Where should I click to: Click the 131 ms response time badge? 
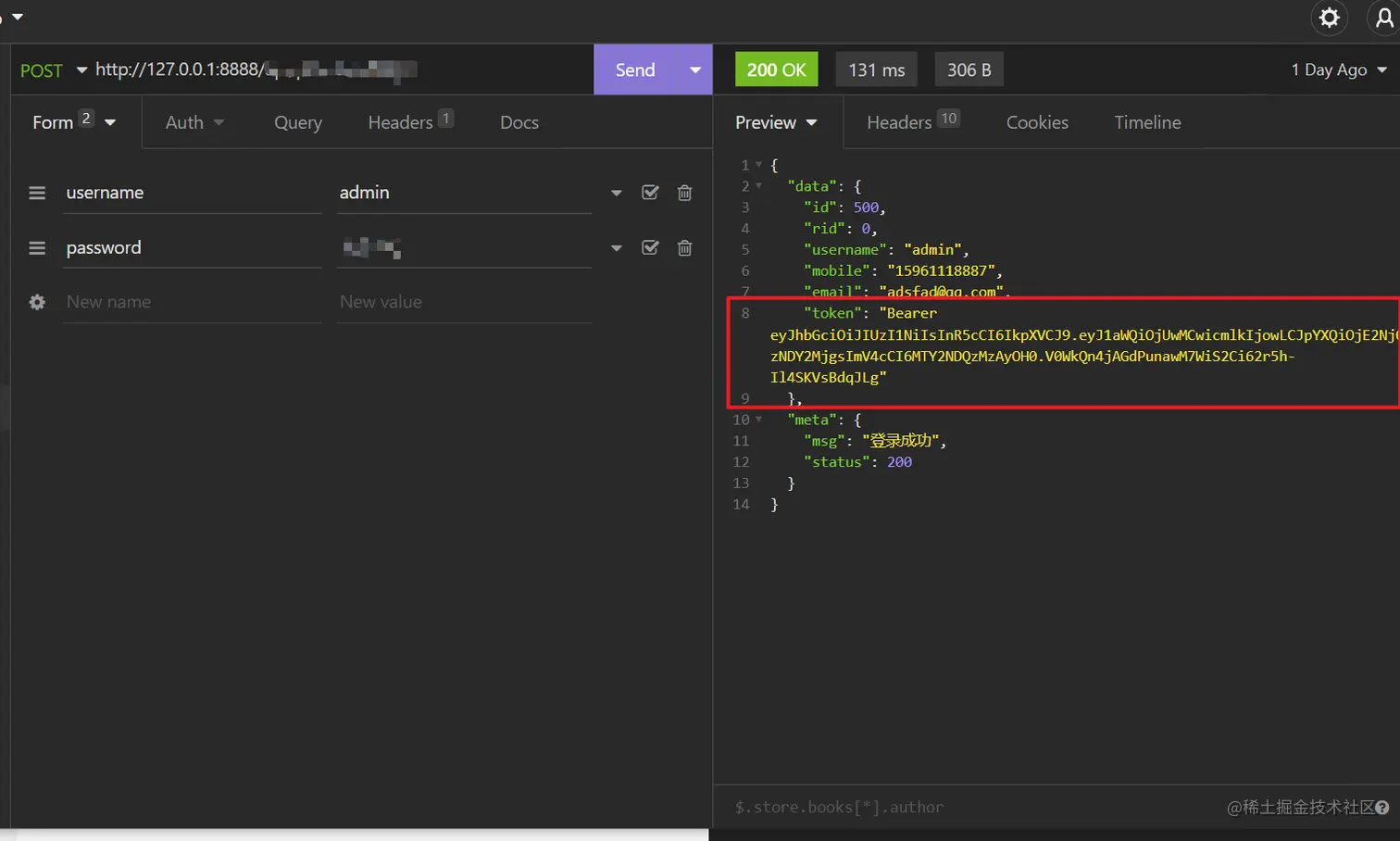pyautogui.click(x=876, y=69)
